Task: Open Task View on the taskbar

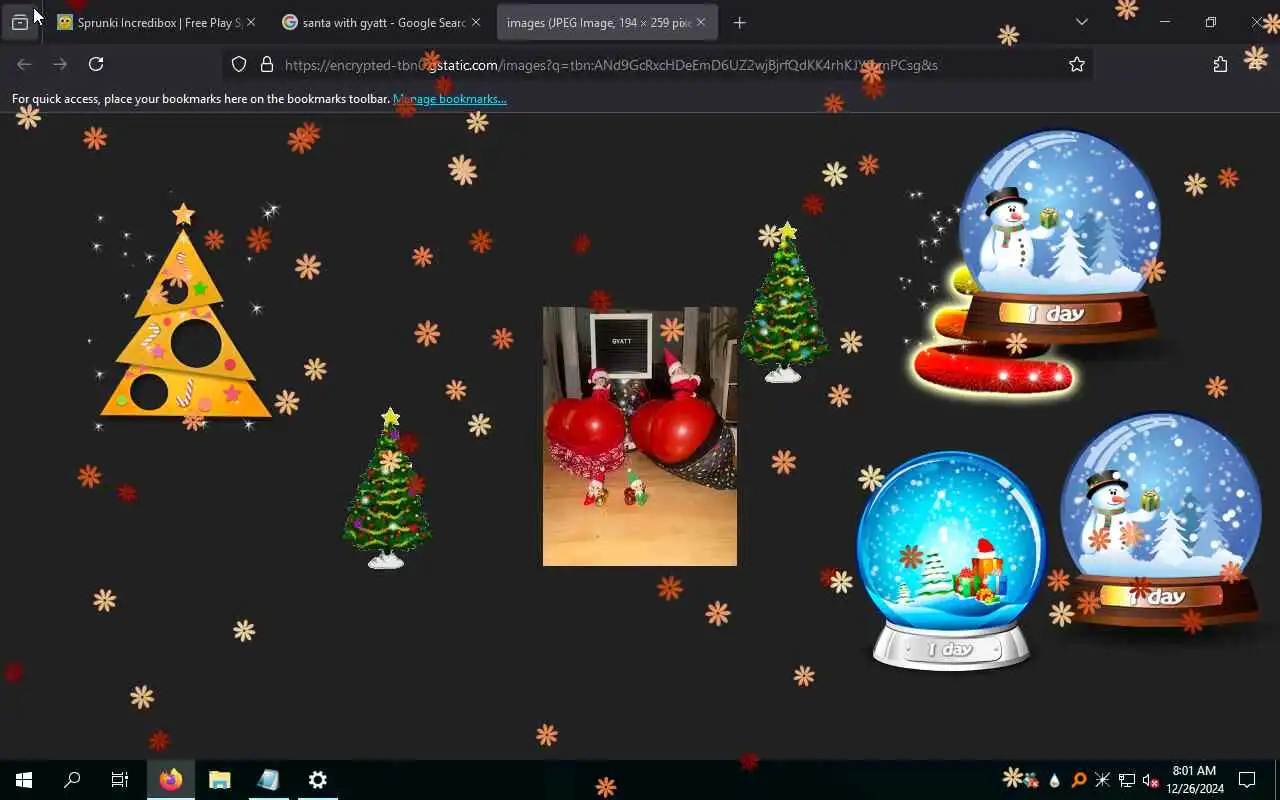Action: [120, 780]
